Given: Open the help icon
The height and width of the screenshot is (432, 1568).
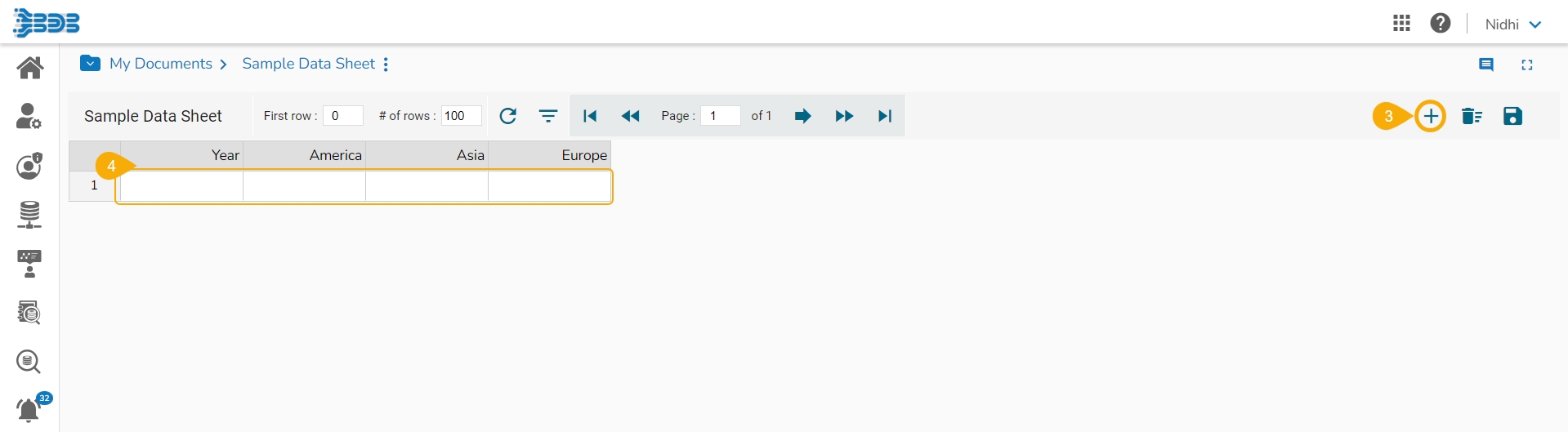Looking at the screenshot, I should point(1441,24).
